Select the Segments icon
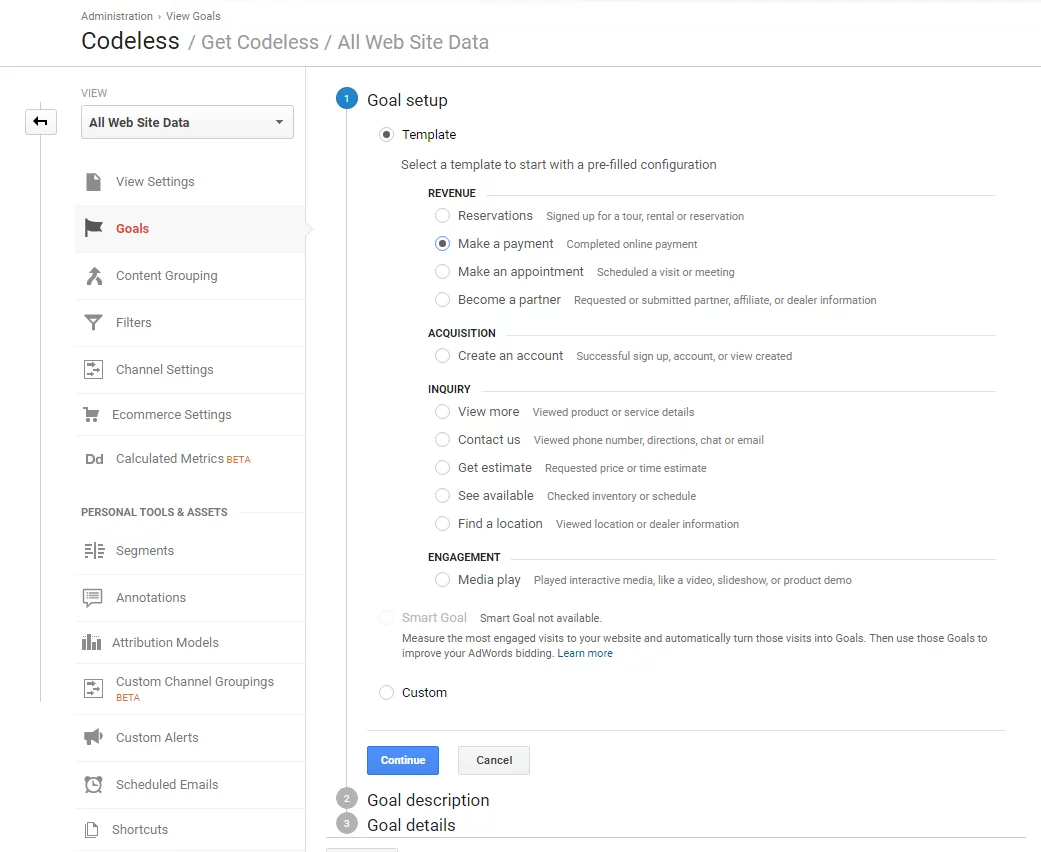Image resolution: width=1041 pixels, height=852 pixels. pyautogui.click(x=93, y=550)
